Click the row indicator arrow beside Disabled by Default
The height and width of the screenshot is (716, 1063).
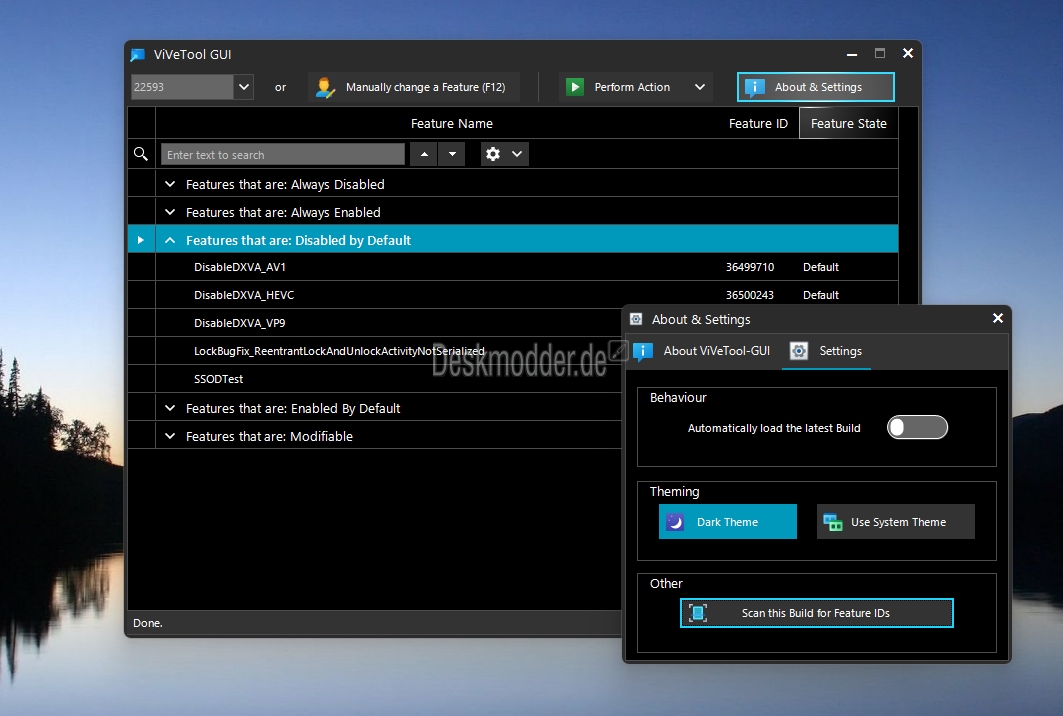point(141,240)
